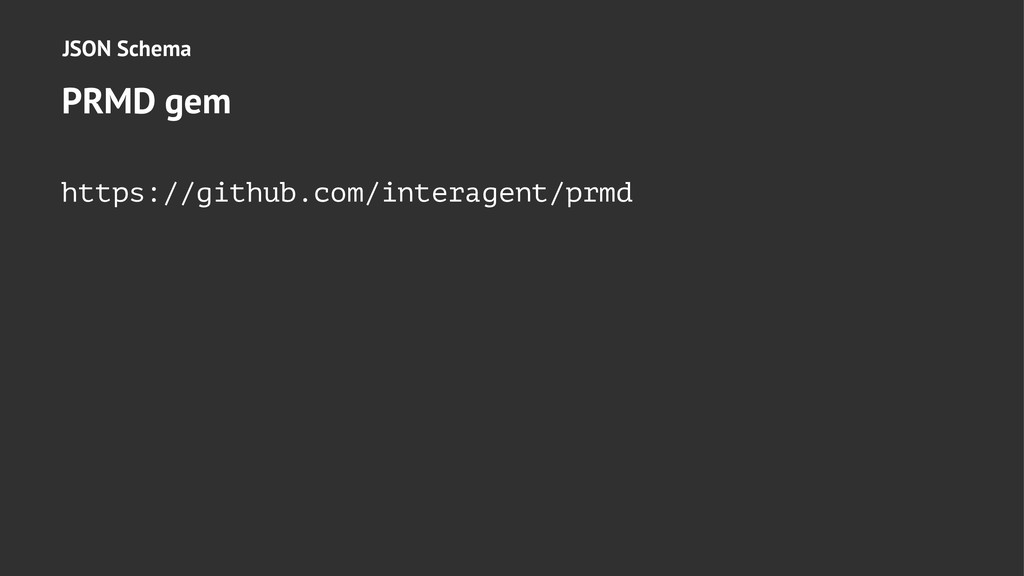Click the trailing 'prmd' in the URL
Image resolution: width=1024 pixels, height=576 pixels.
click(x=599, y=192)
